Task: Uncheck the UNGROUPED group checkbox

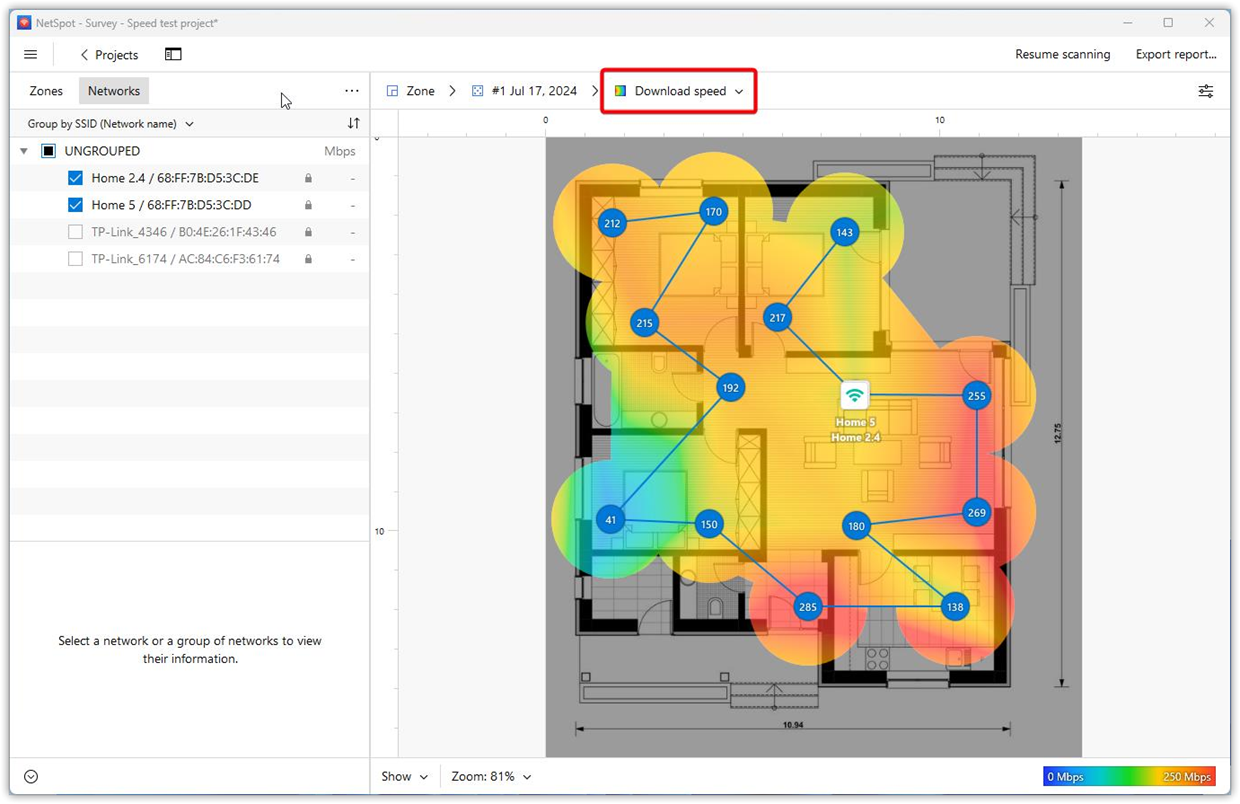Action: click(x=47, y=150)
